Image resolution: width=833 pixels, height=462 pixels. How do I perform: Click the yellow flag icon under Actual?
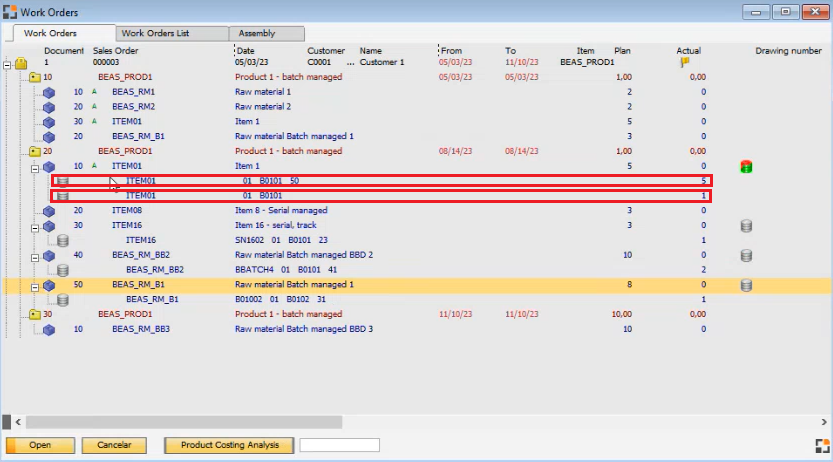point(685,62)
